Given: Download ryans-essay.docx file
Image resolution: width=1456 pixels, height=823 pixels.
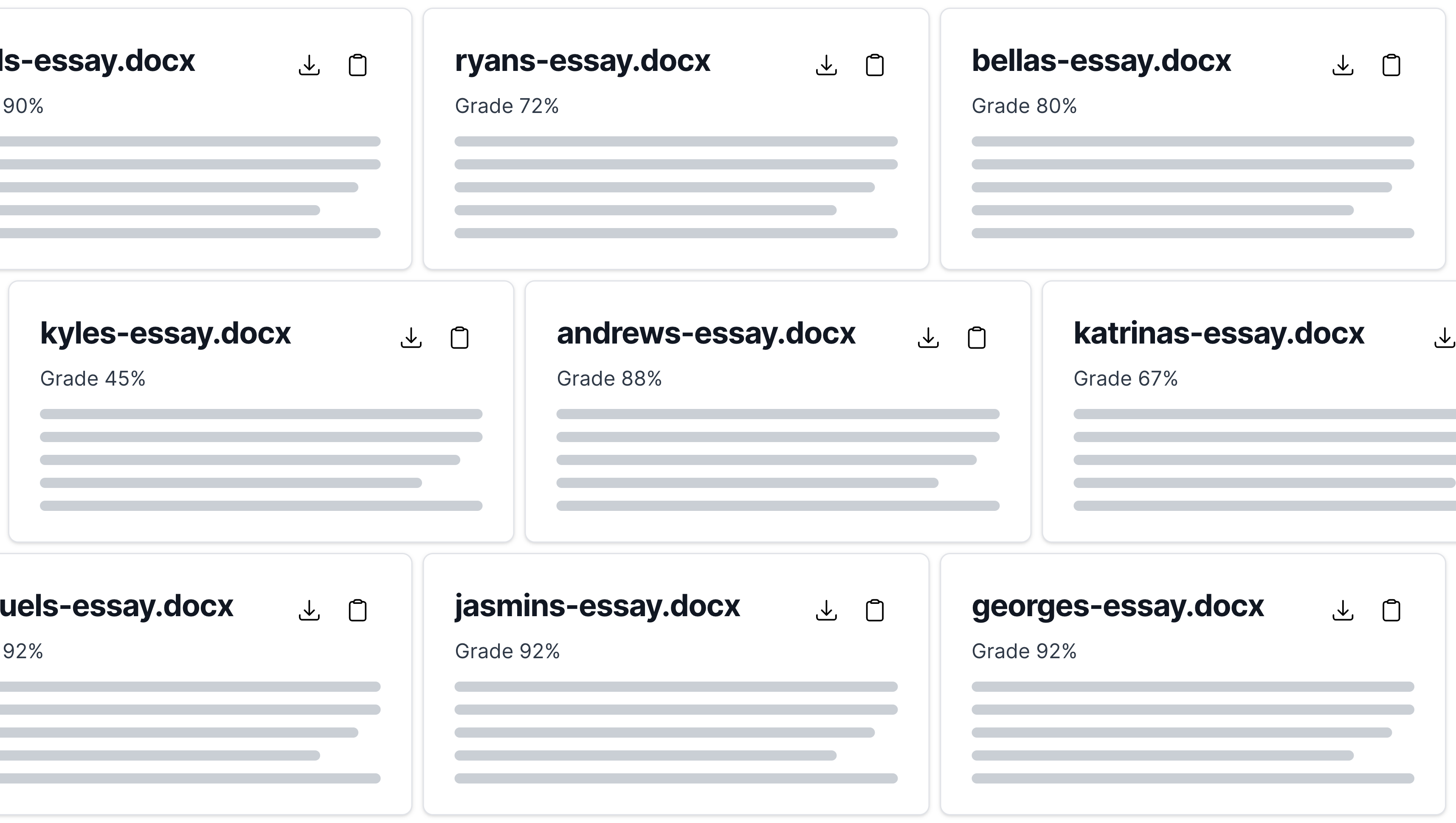Looking at the screenshot, I should pyautogui.click(x=826, y=65).
